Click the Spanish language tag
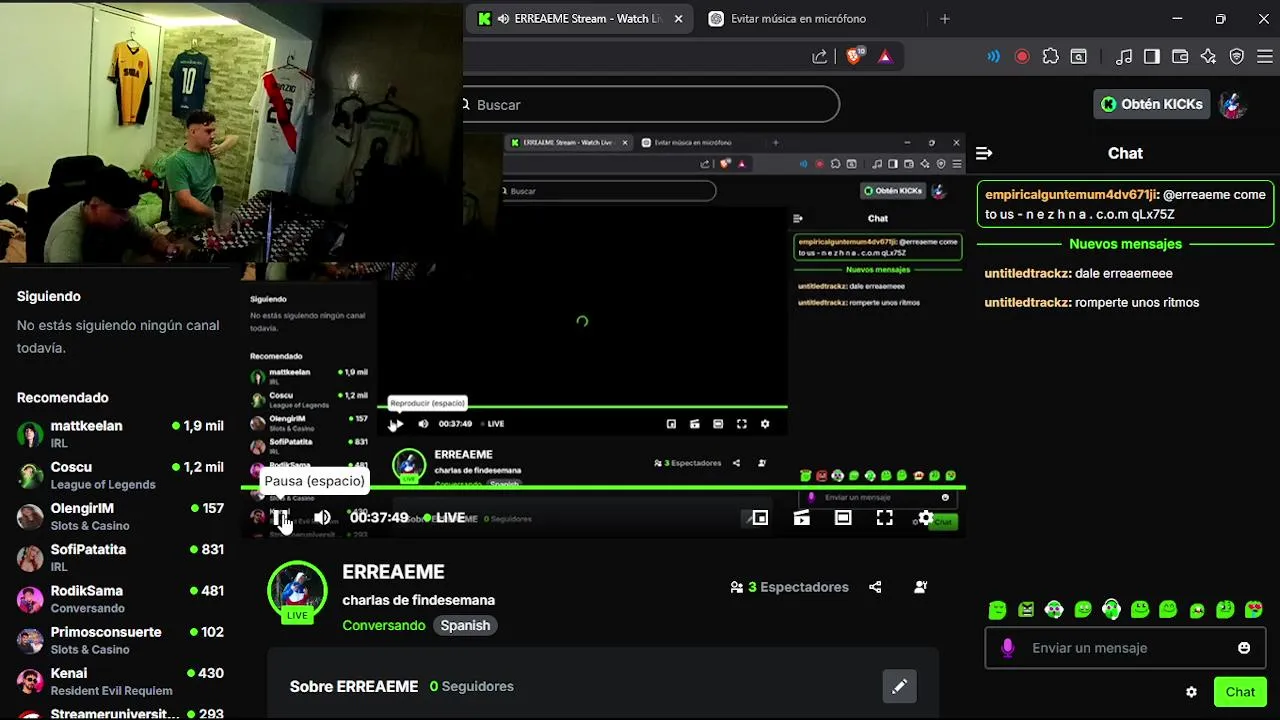 tap(465, 625)
